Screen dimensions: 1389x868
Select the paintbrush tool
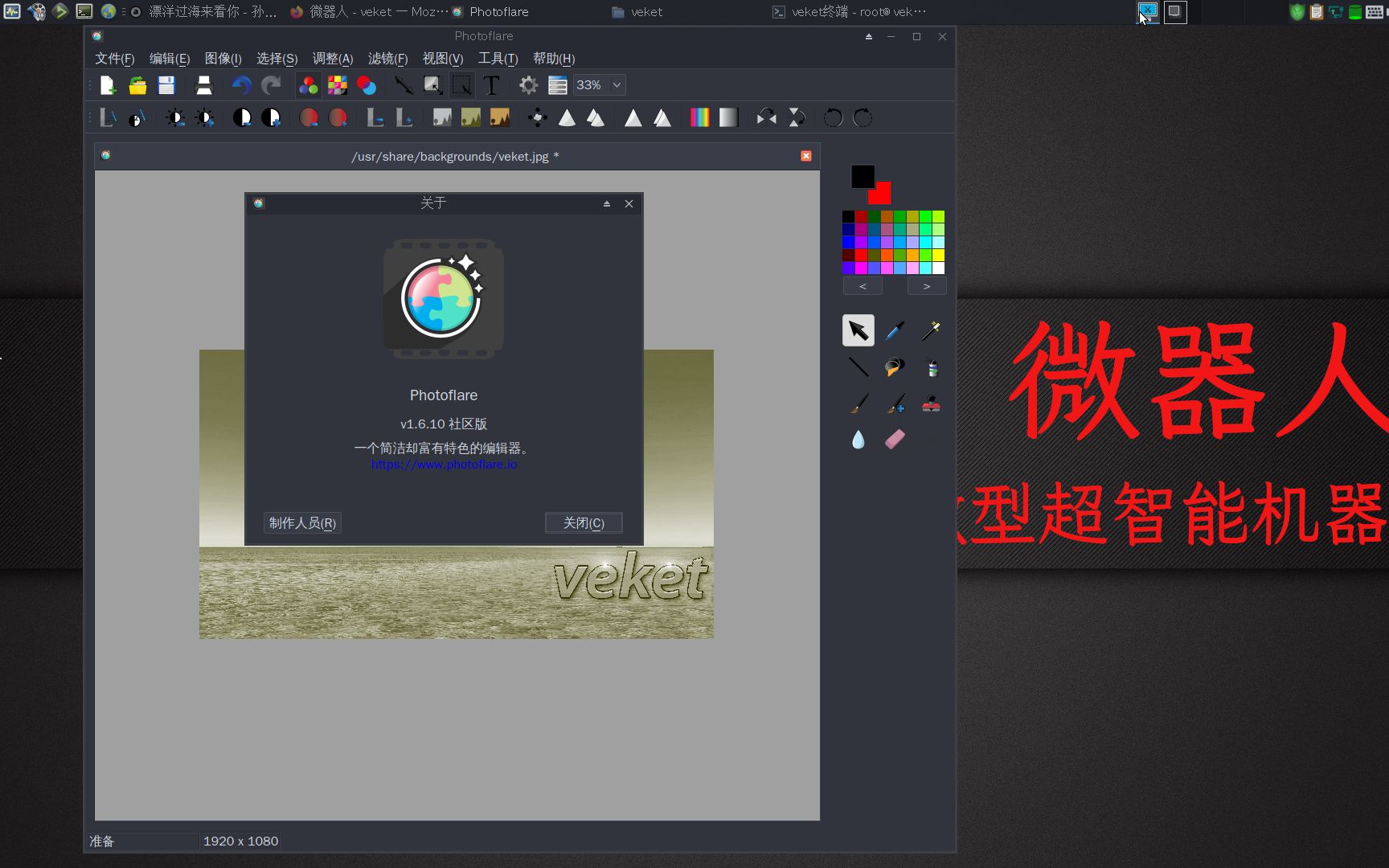(858, 403)
